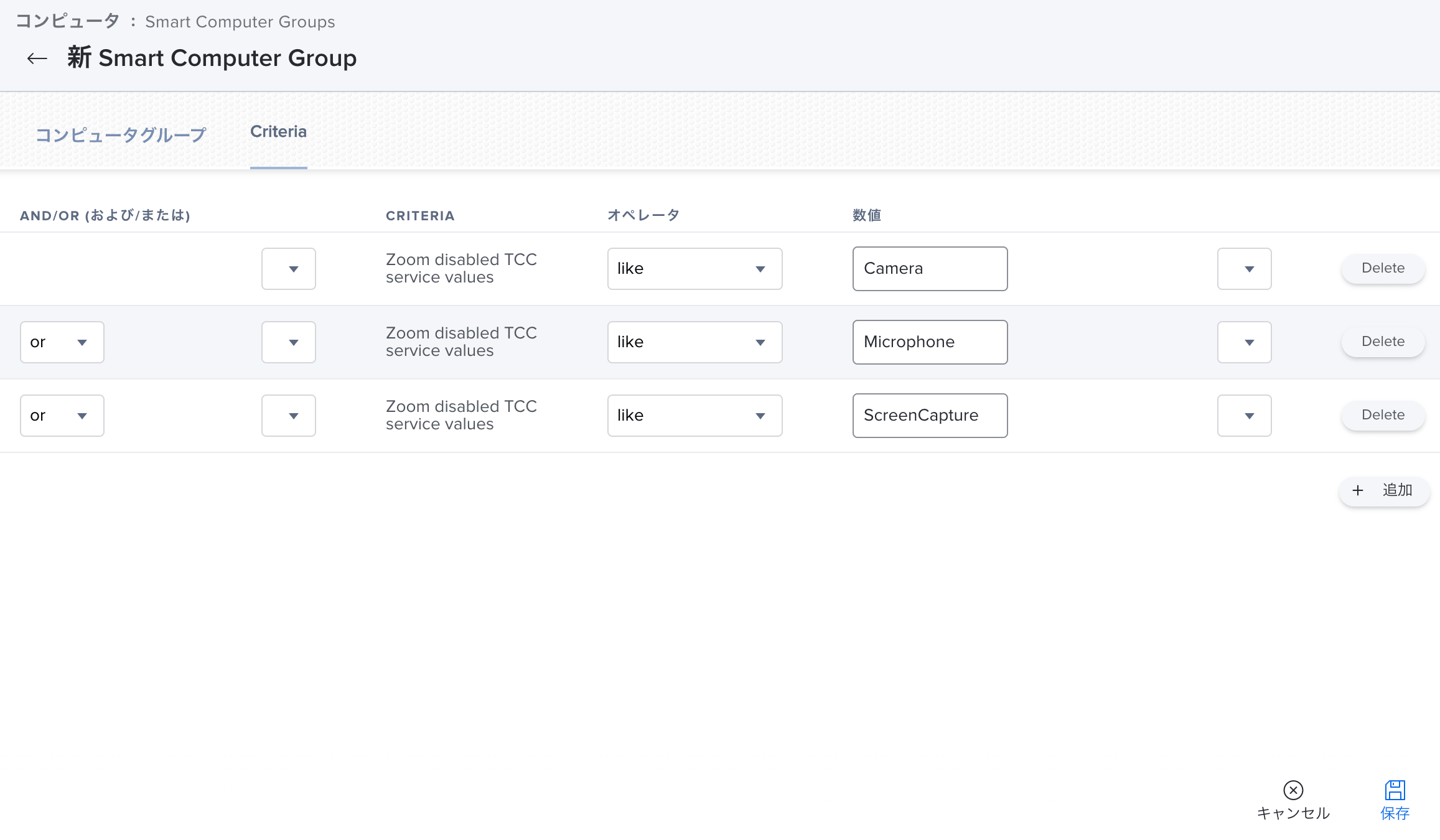Image resolution: width=1440 pixels, height=840 pixels.
Task: Open the like operator dropdown for Microphone
Action: pyautogui.click(x=694, y=342)
